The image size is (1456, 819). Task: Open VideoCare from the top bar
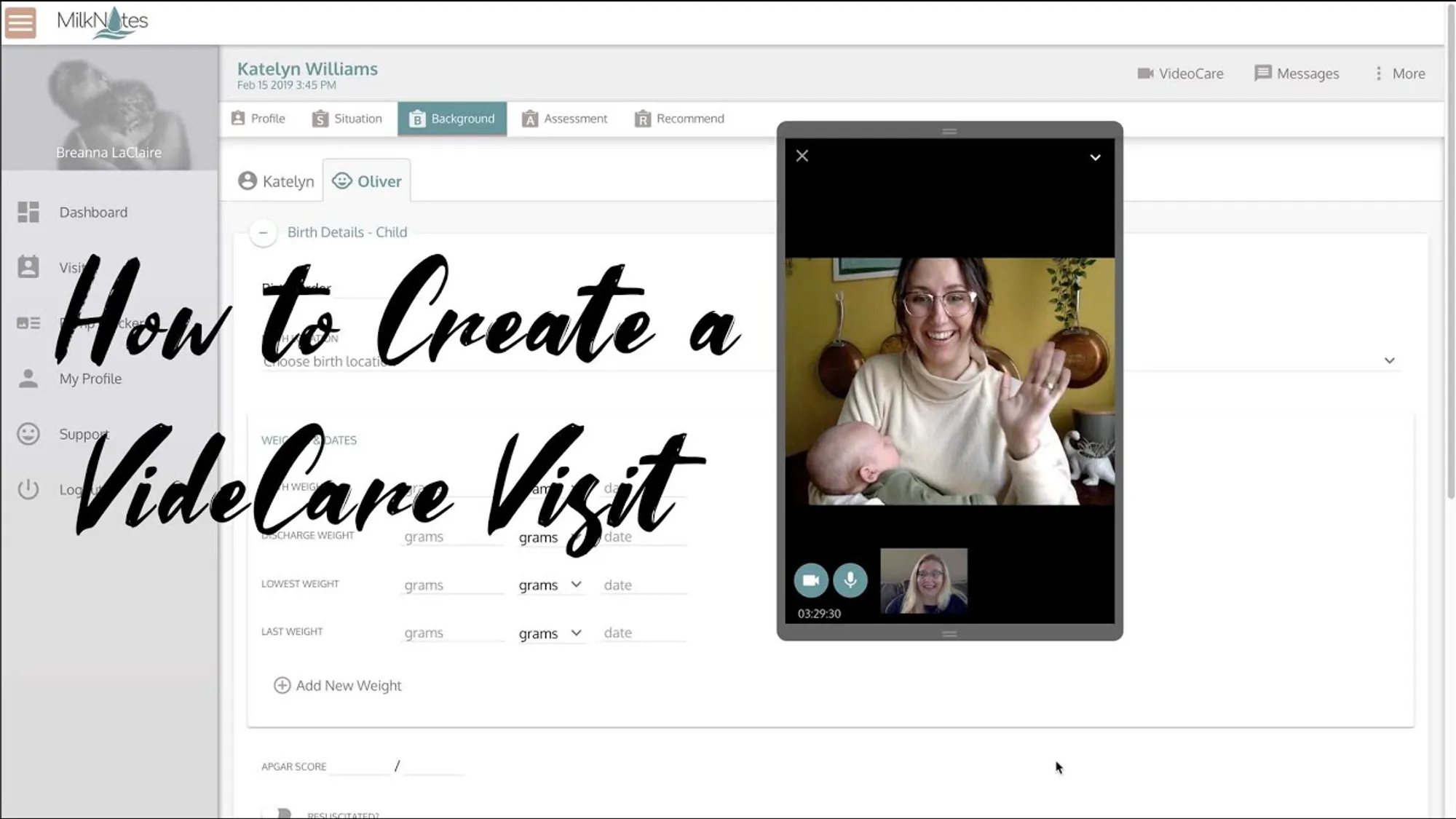coord(1179,74)
